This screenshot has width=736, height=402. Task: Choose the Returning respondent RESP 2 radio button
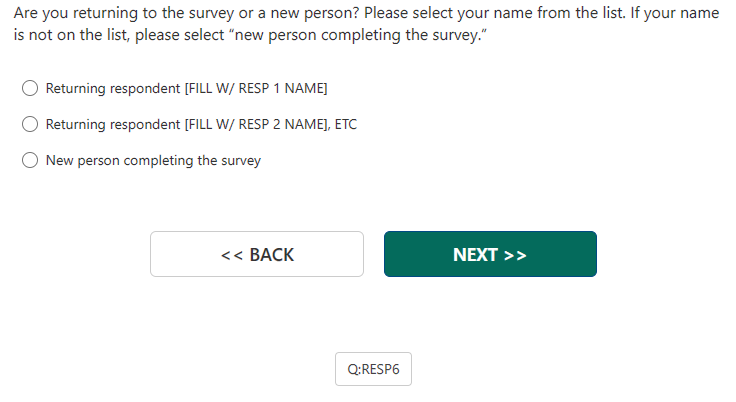(x=31, y=124)
